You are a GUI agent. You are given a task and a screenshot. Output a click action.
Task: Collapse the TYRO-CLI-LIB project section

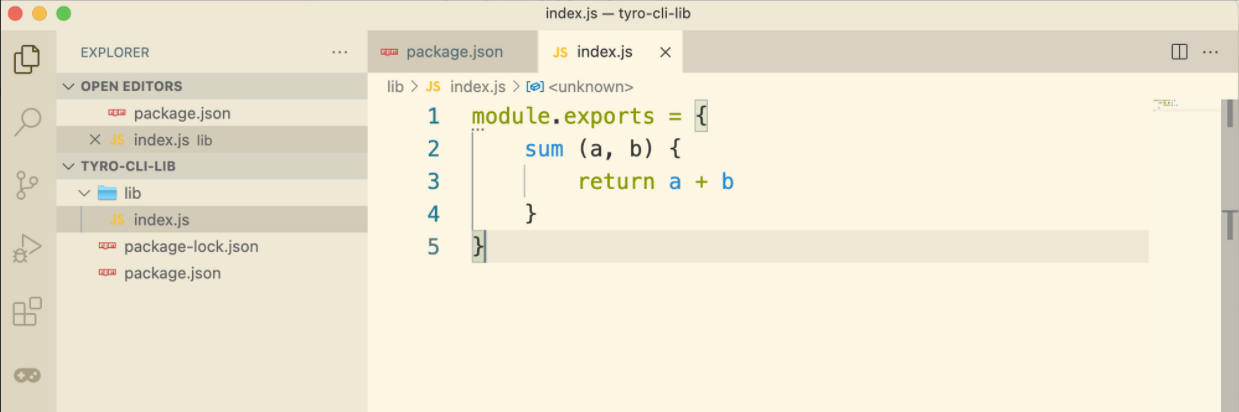(x=69, y=166)
